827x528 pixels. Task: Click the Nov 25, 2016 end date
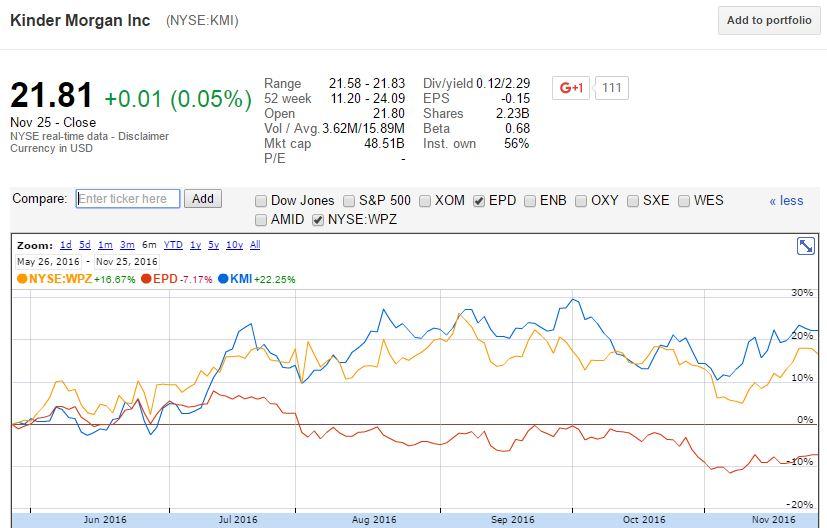click(127, 262)
